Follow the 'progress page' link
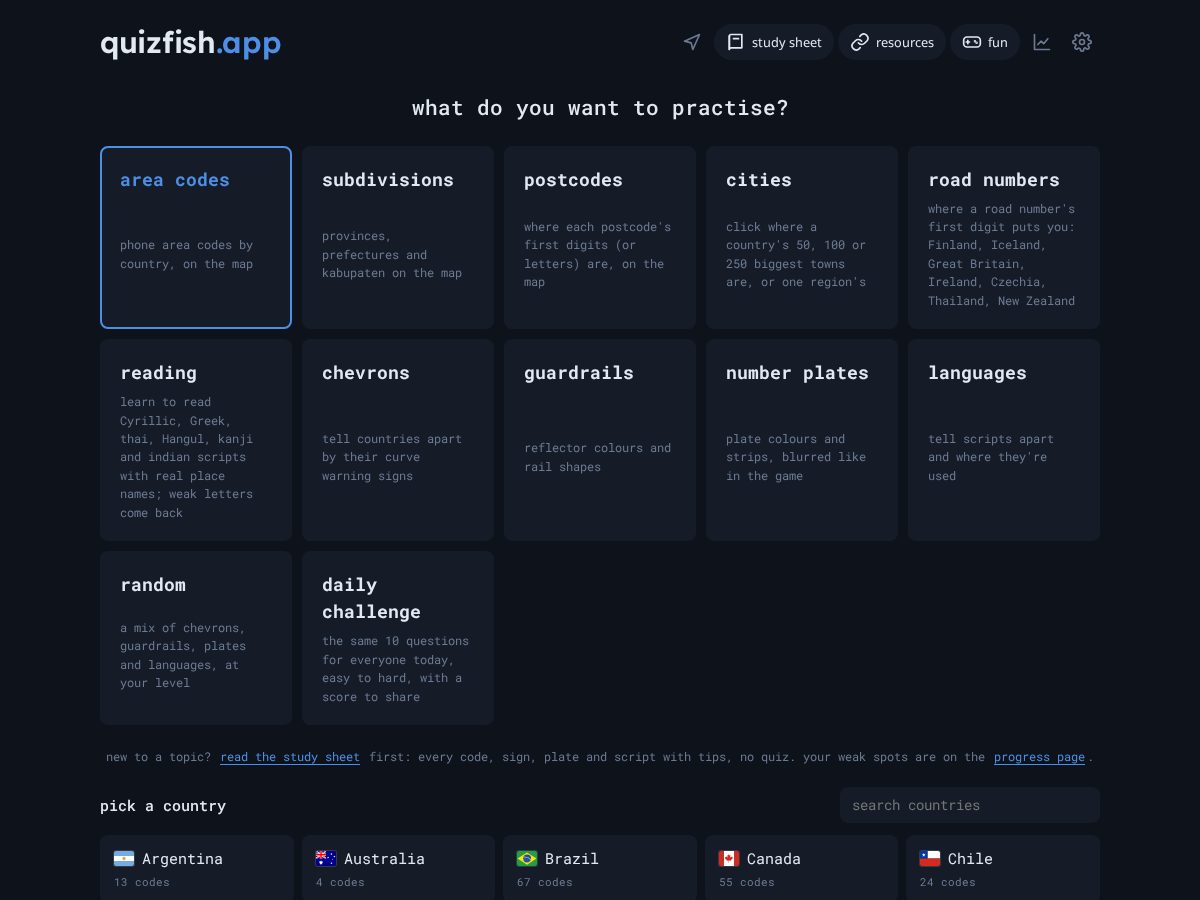Viewport: 1200px width, 900px height. [x=1039, y=757]
